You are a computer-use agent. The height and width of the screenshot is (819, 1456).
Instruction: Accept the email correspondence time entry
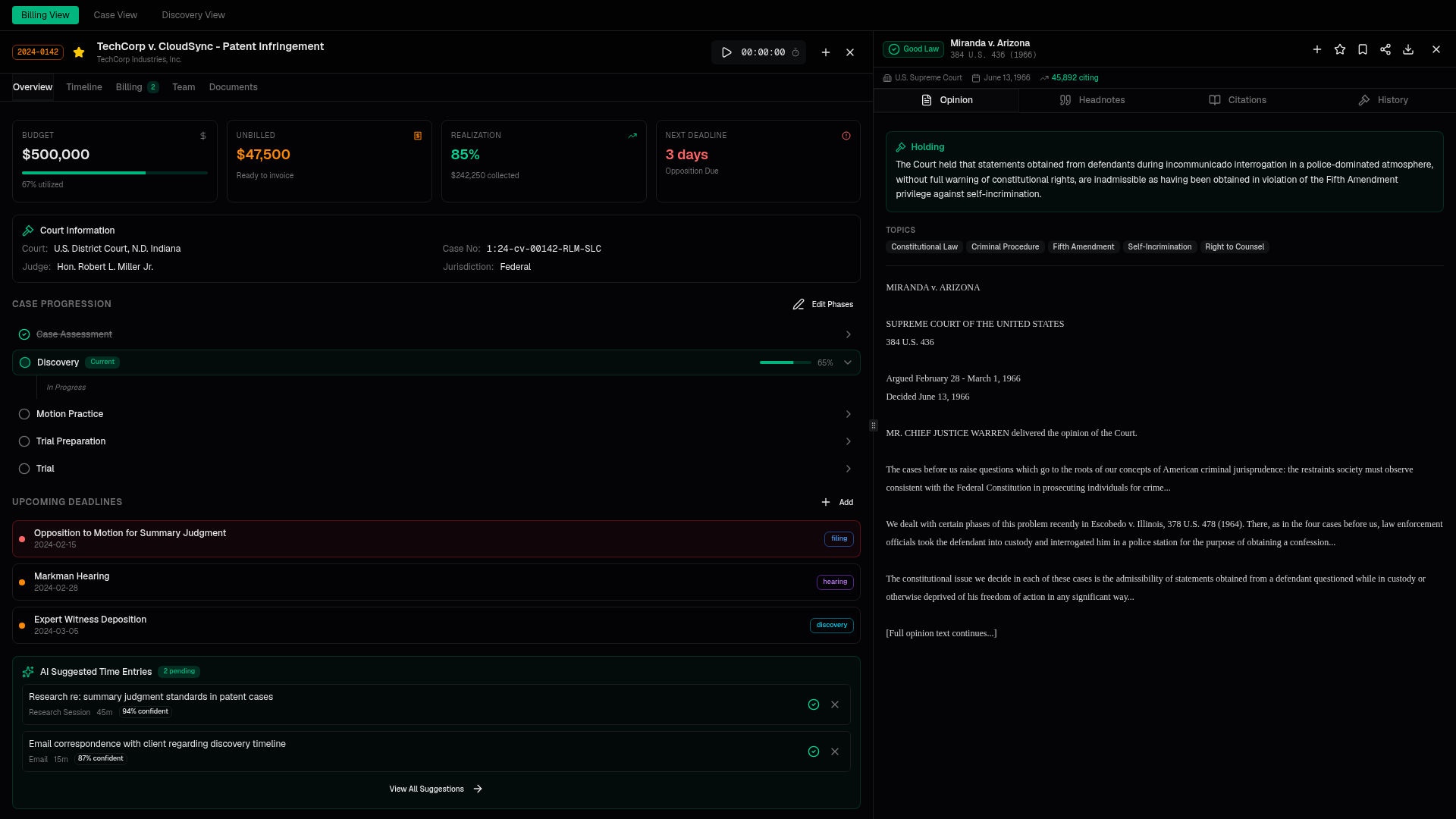click(814, 752)
